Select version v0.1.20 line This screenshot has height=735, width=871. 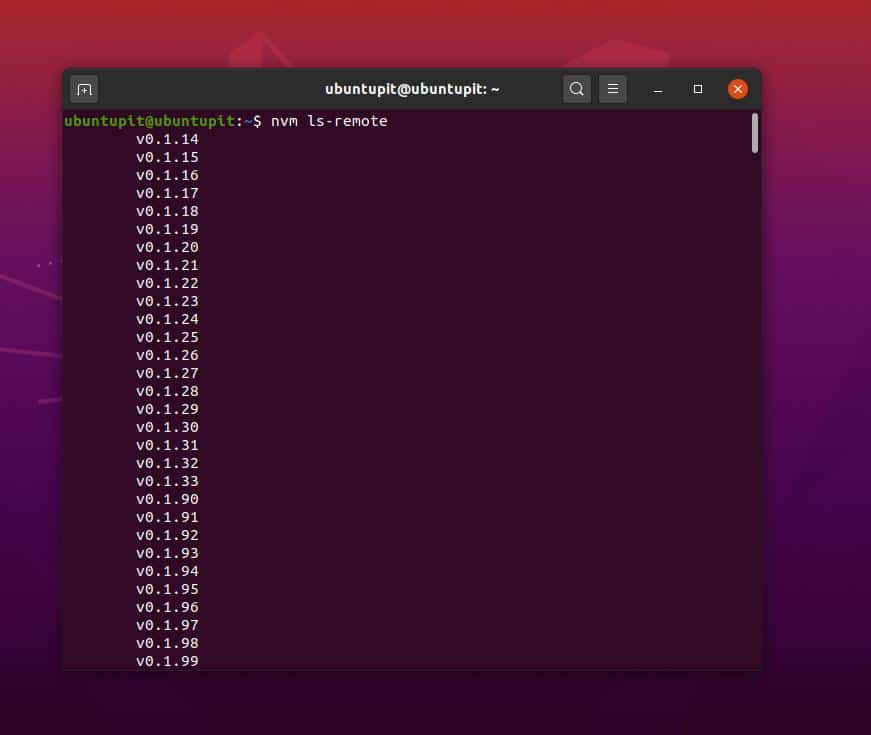167,247
